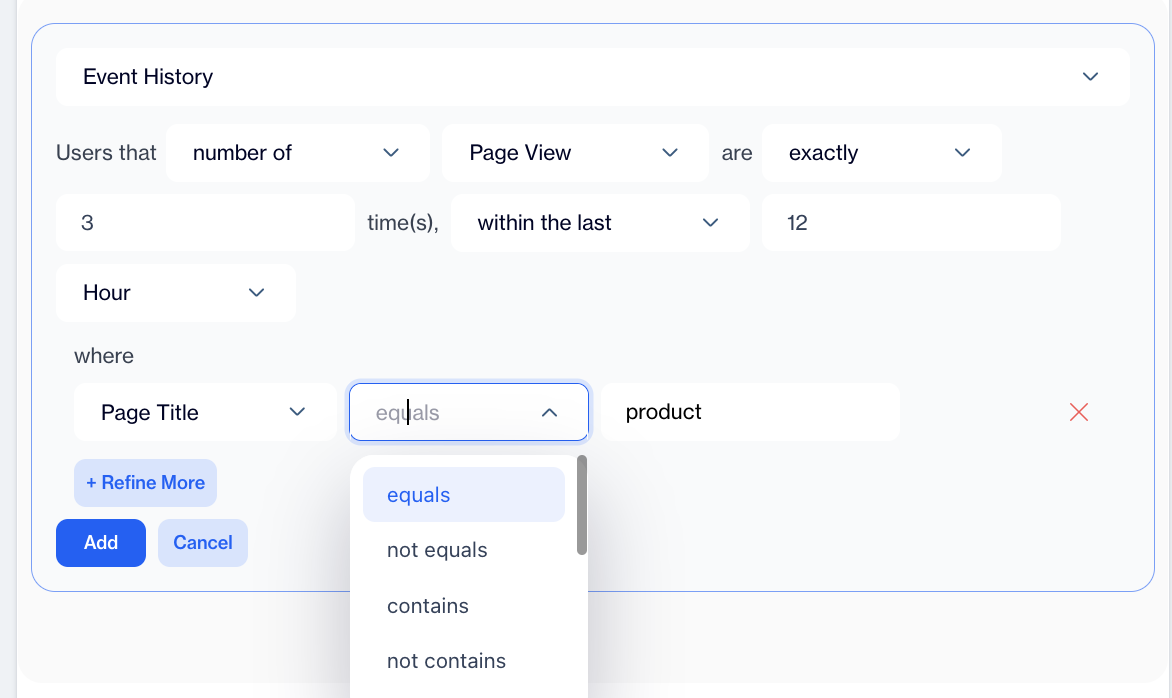Click the operator list scrollbar thumb
Viewport: 1172px width, 698px height.
[582, 505]
